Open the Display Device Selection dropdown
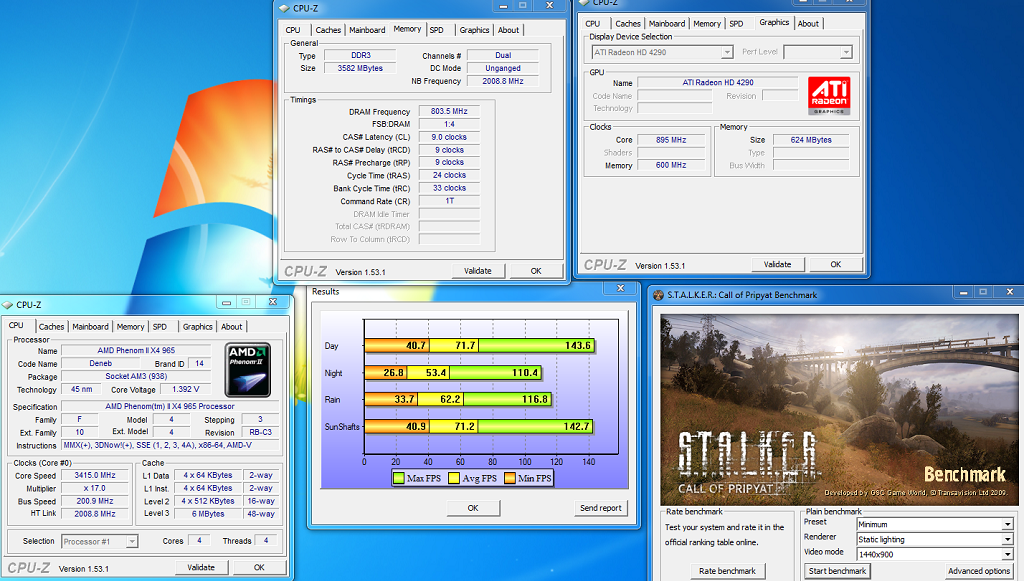 (x=661, y=52)
